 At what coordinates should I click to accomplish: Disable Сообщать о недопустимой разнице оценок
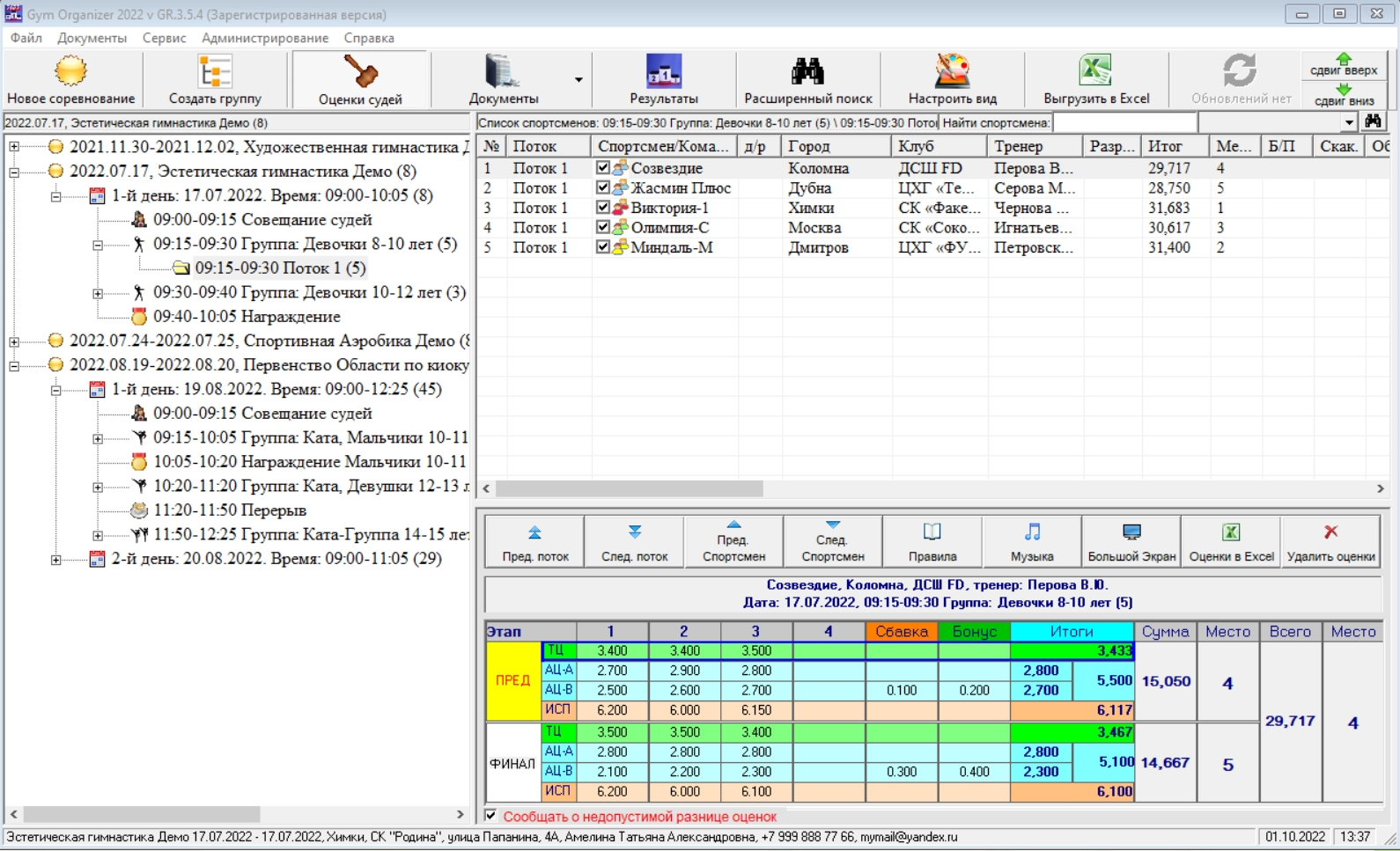pyautogui.click(x=491, y=816)
